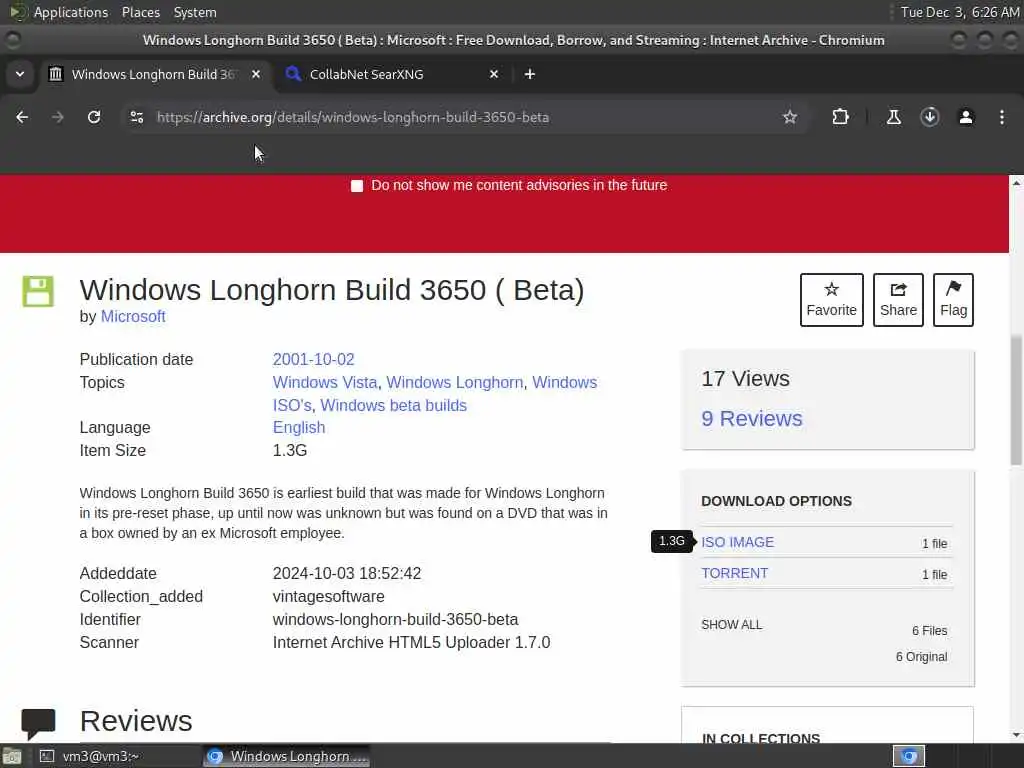This screenshot has height=768, width=1024.
Task: Favorite this item with the star button
Action: [x=831, y=300]
